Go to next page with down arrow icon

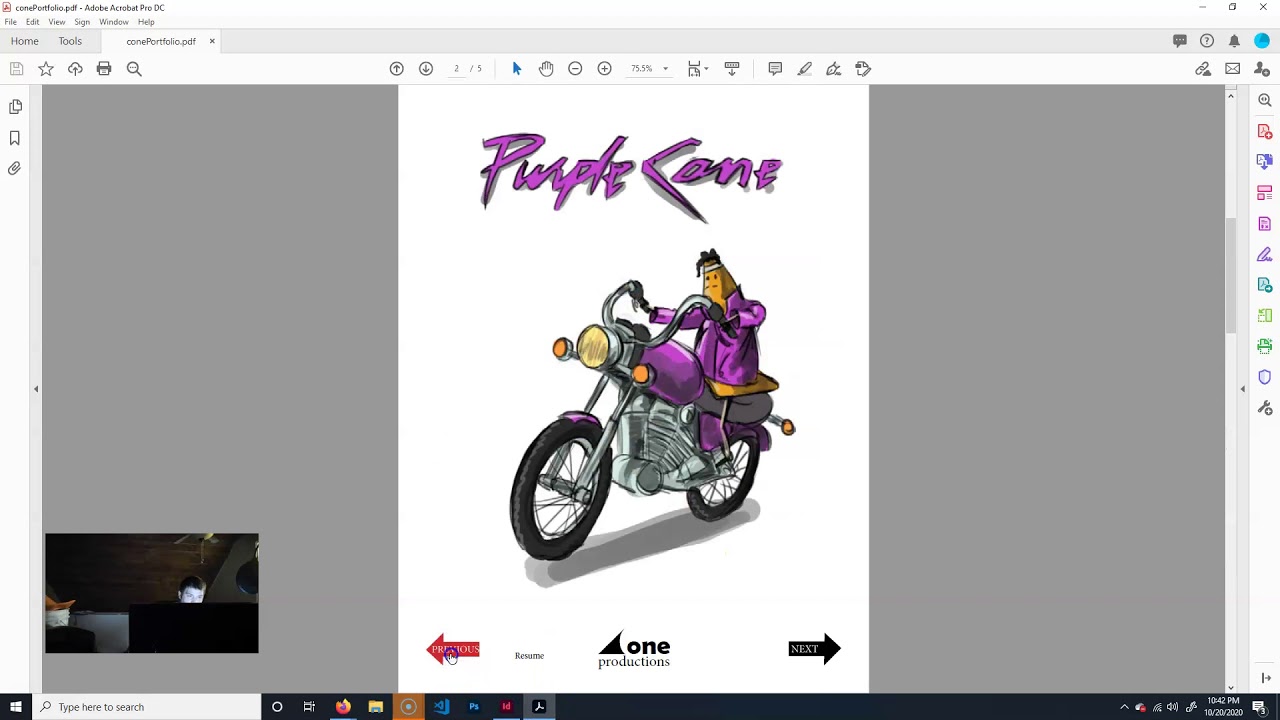click(x=426, y=69)
